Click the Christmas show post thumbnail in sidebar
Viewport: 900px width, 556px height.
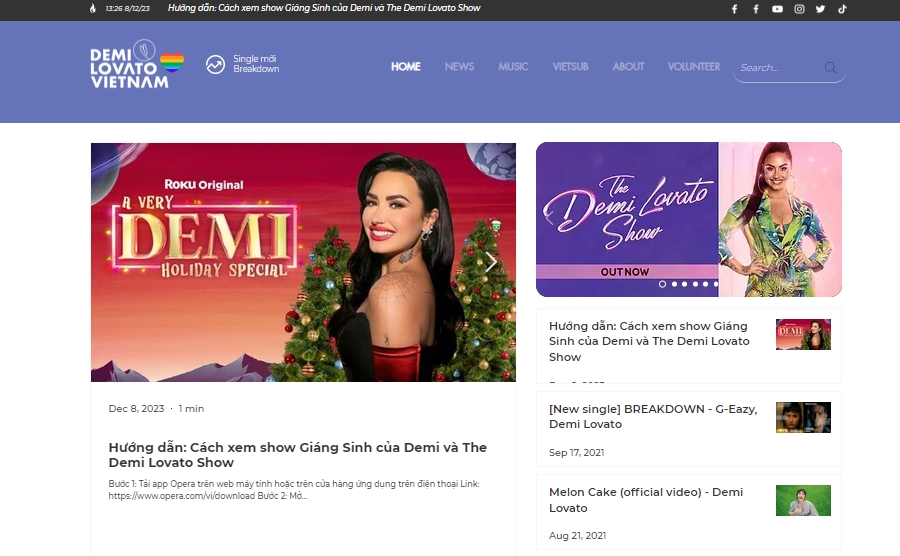click(803, 335)
